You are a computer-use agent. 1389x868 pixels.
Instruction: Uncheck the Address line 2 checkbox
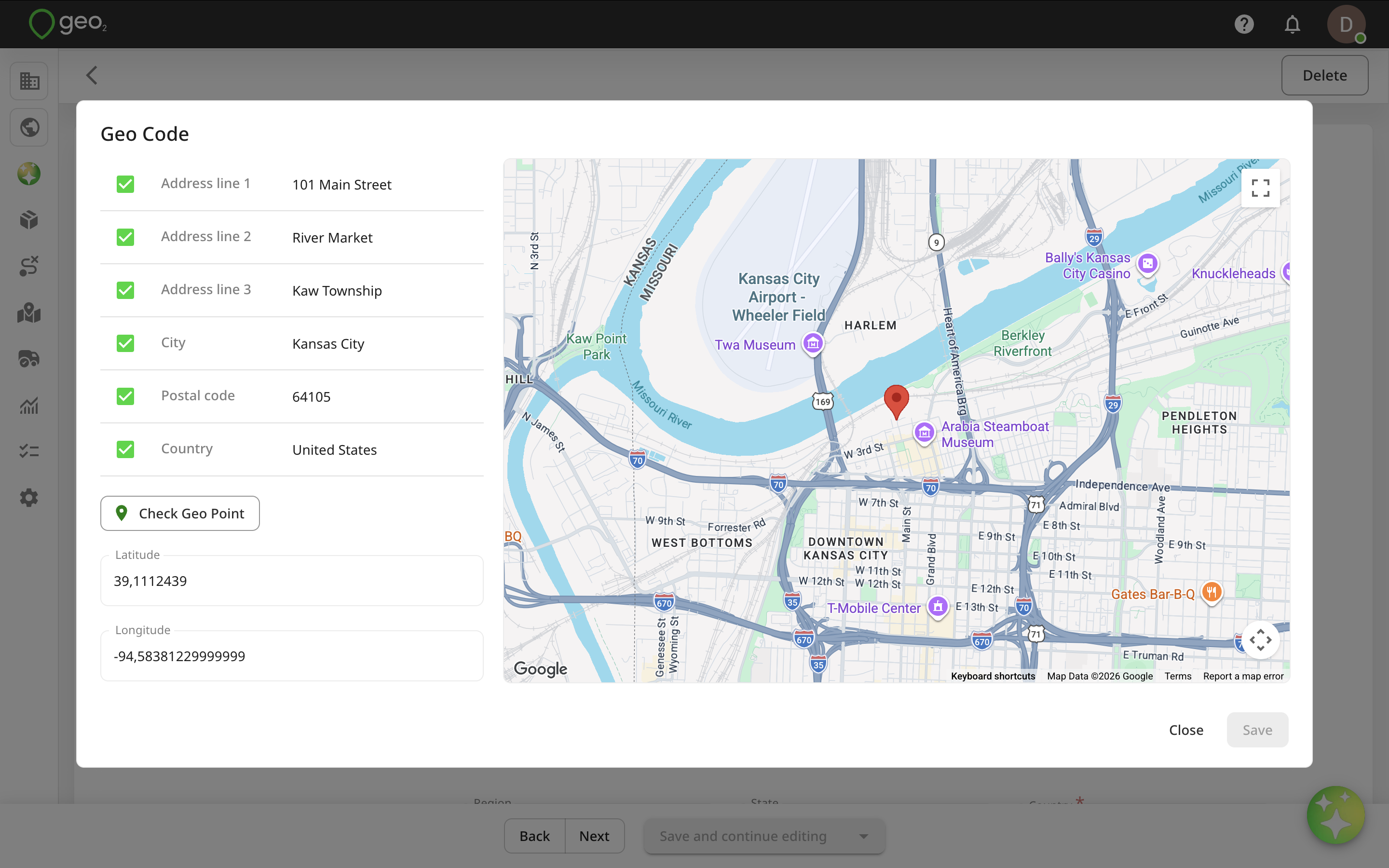pos(125,237)
